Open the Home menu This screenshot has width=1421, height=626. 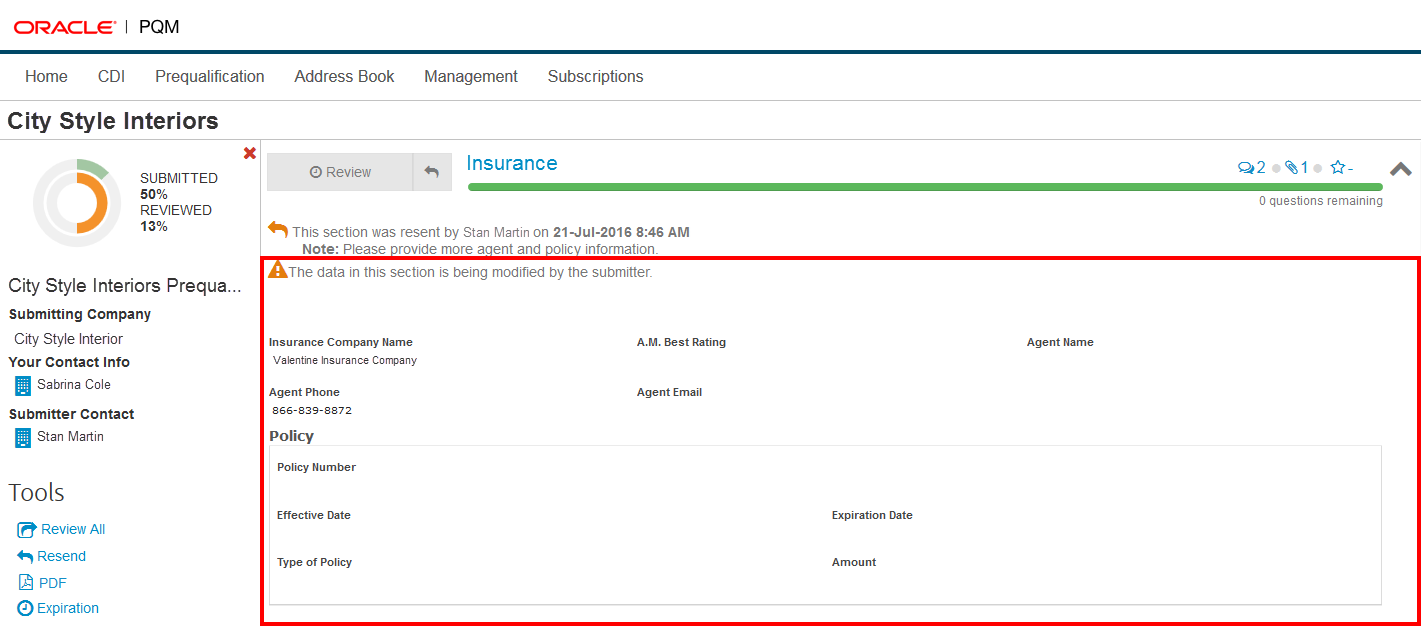click(46, 76)
